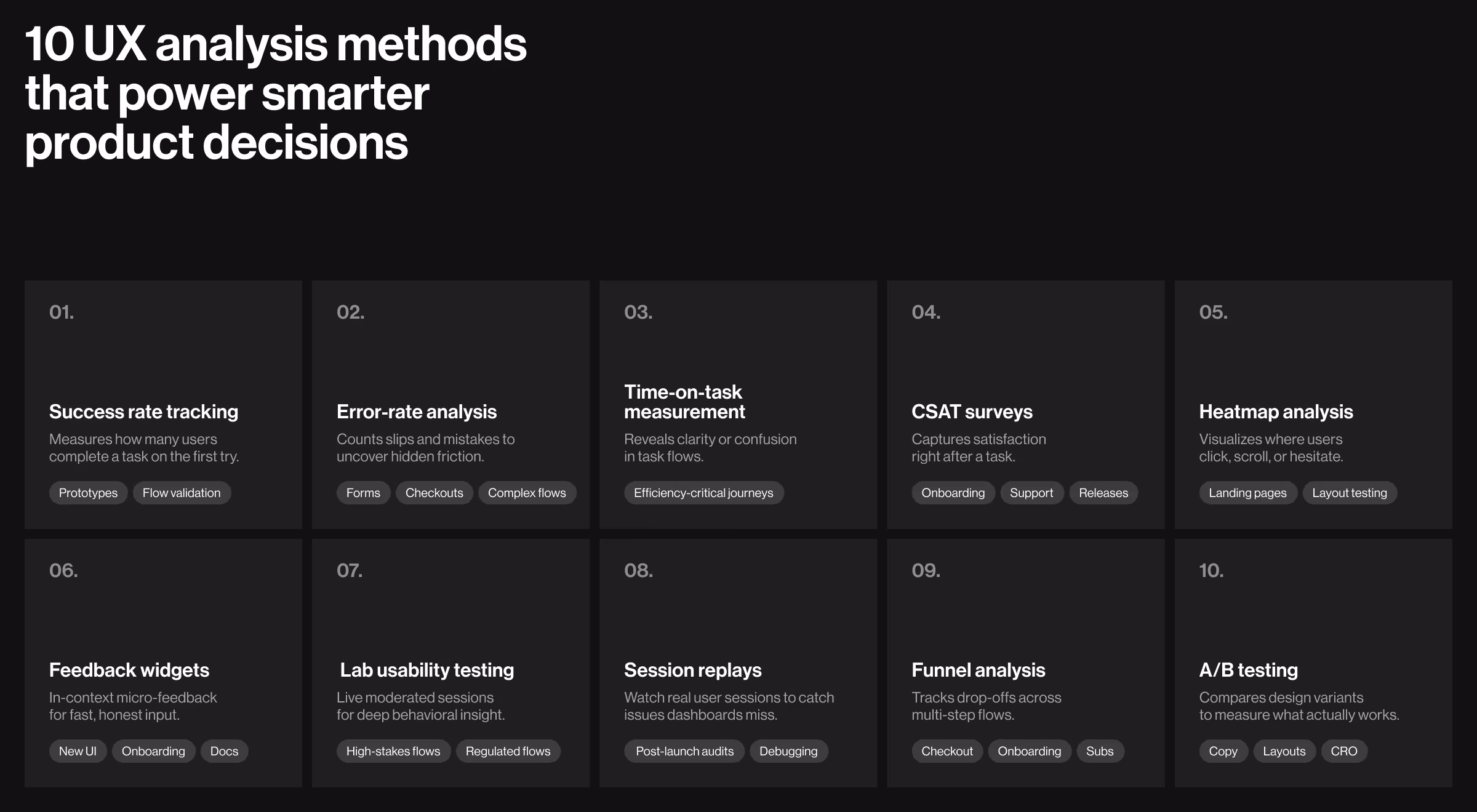Select the Post-launch audits tag
The height and width of the screenshot is (812, 1477).
684,751
